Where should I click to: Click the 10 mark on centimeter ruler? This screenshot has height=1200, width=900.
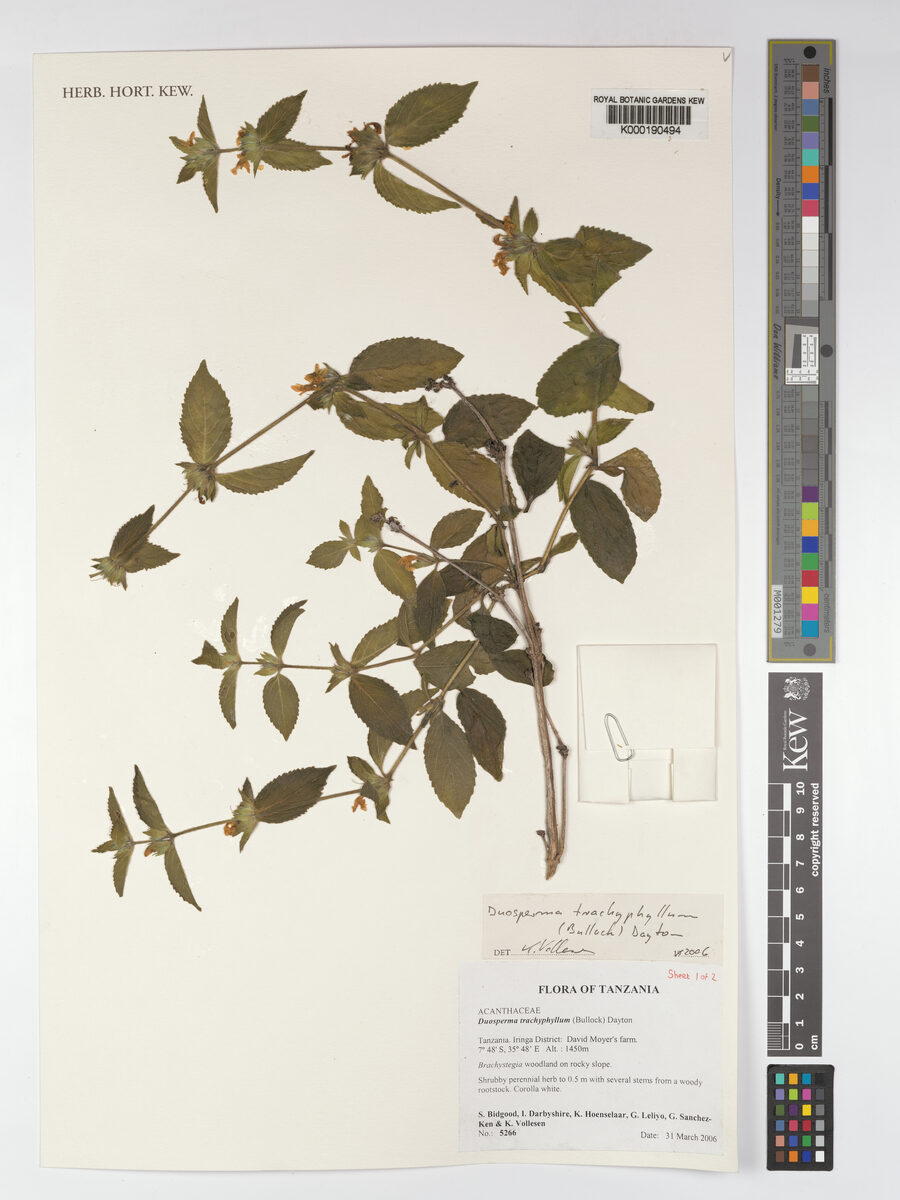pos(799,789)
